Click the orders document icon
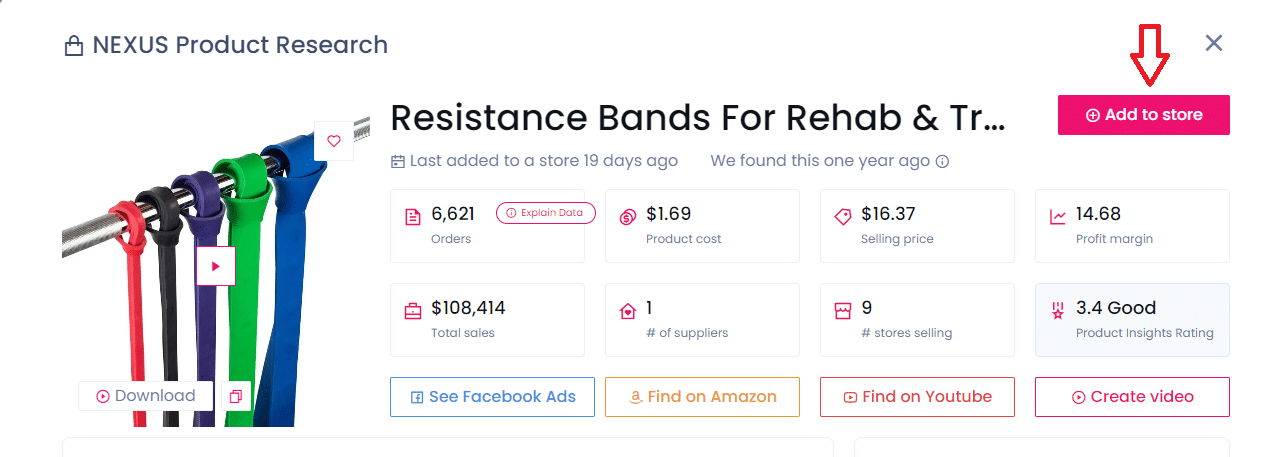 pyautogui.click(x=412, y=217)
